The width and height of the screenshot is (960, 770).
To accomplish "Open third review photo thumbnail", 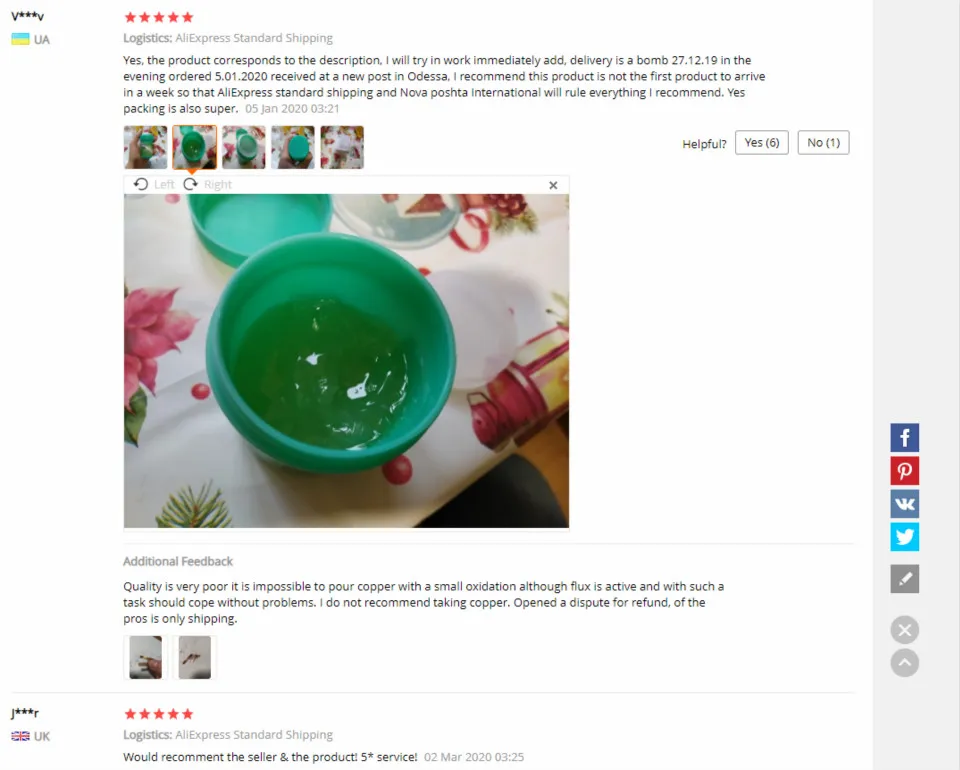I will pyautogui.click(x=244, y=148).
